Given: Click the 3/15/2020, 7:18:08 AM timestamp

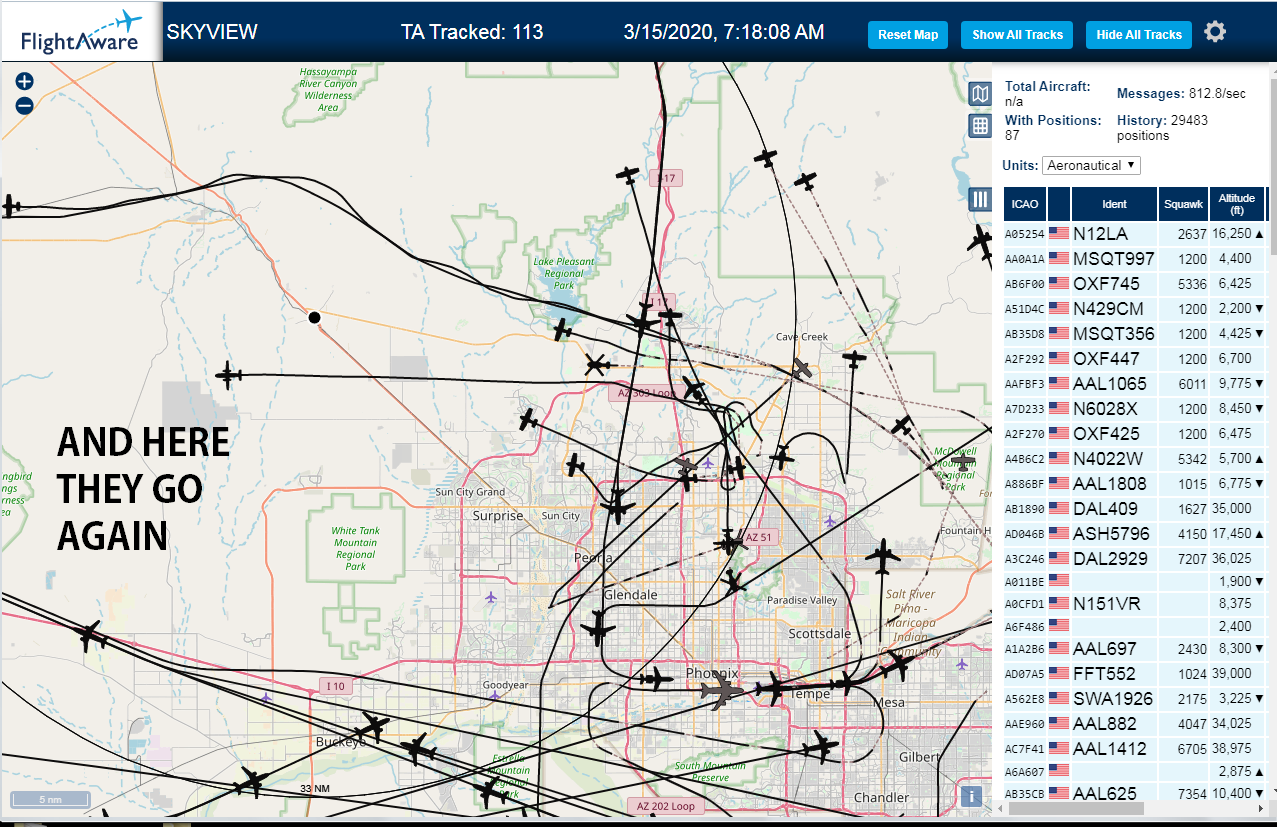Looking at the screenshot, I should [x=724, y=32].
